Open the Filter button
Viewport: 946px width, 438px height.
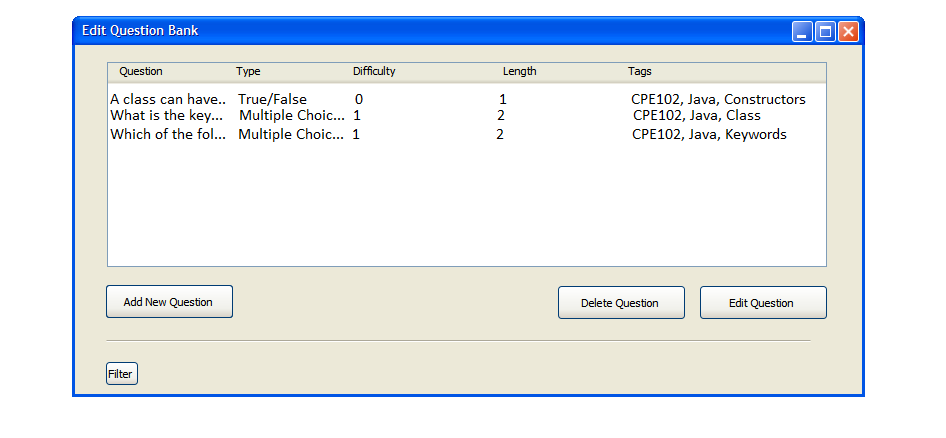(121, 374)
